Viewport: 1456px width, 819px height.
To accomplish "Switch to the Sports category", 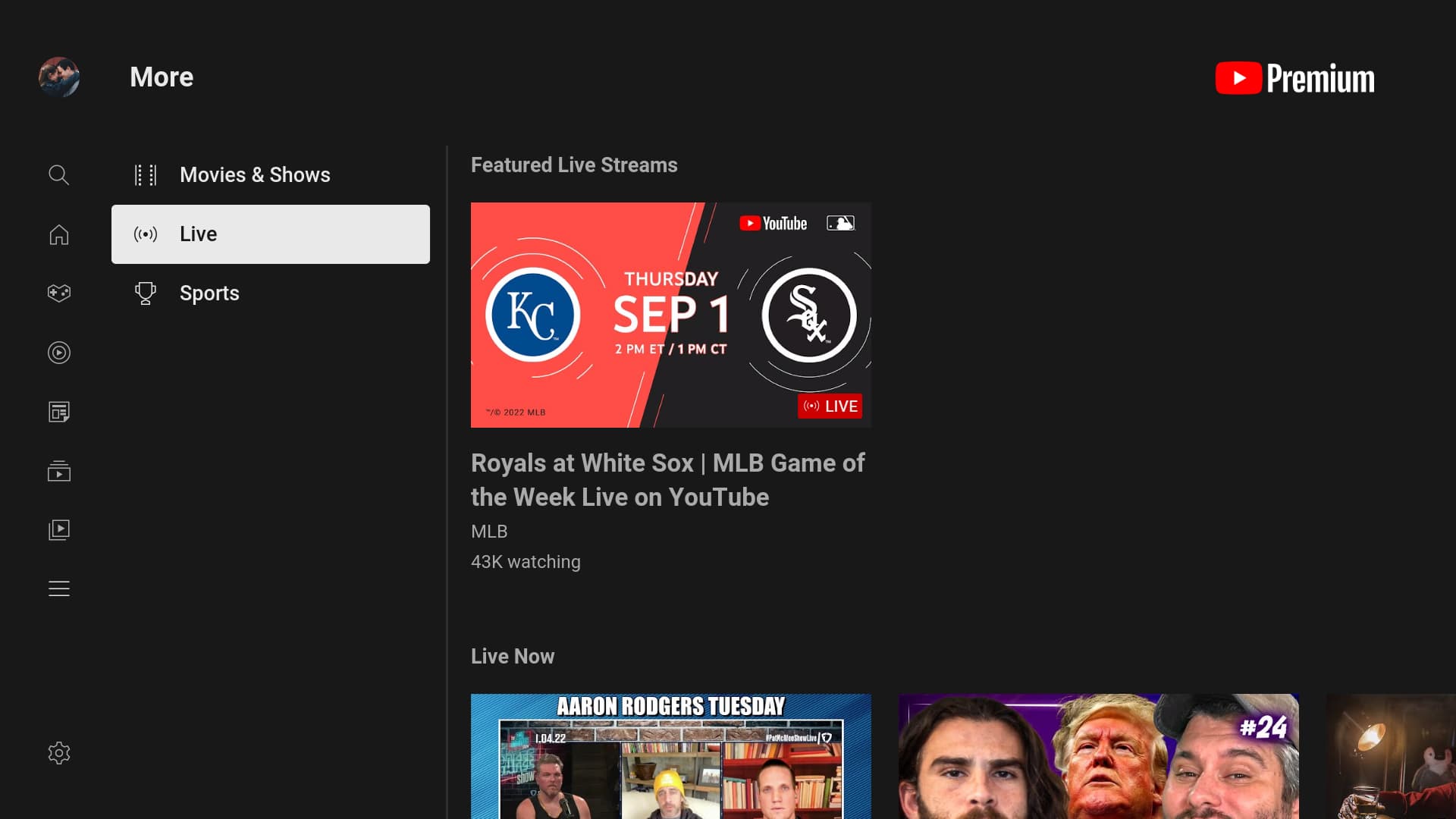I will click(209, 293).
